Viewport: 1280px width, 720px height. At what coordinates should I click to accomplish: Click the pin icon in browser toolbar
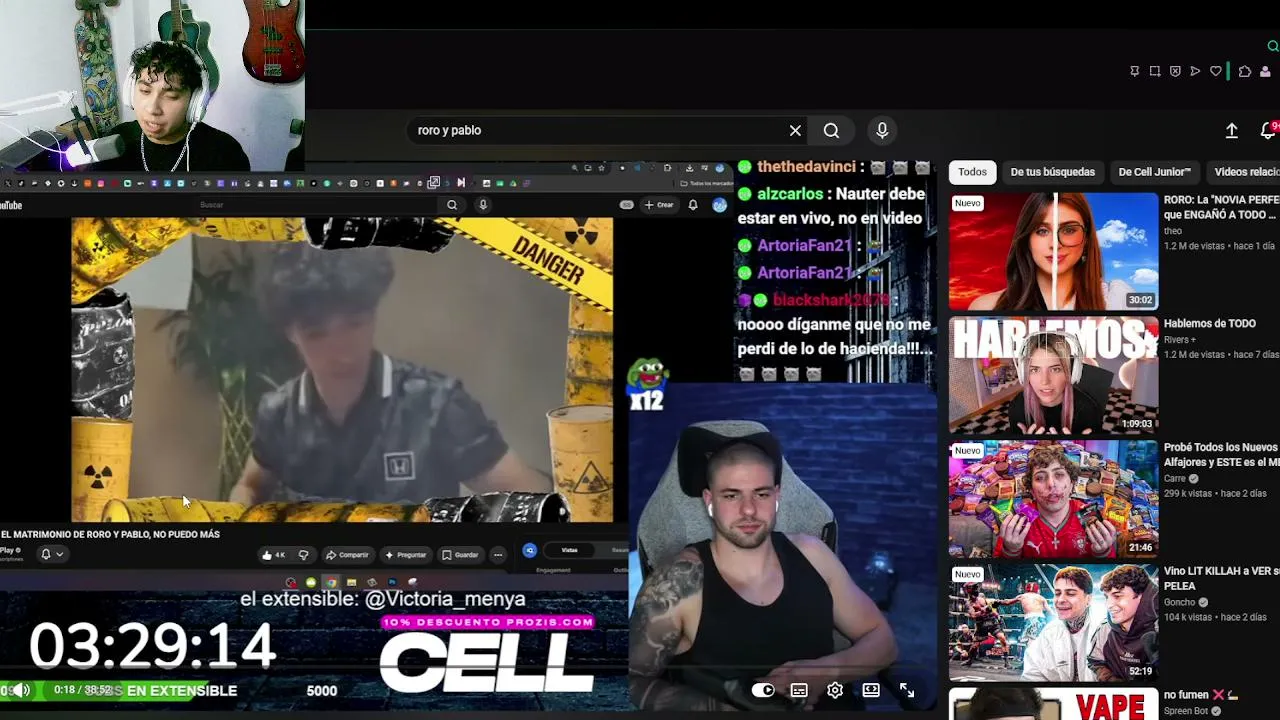[1134, 71]
